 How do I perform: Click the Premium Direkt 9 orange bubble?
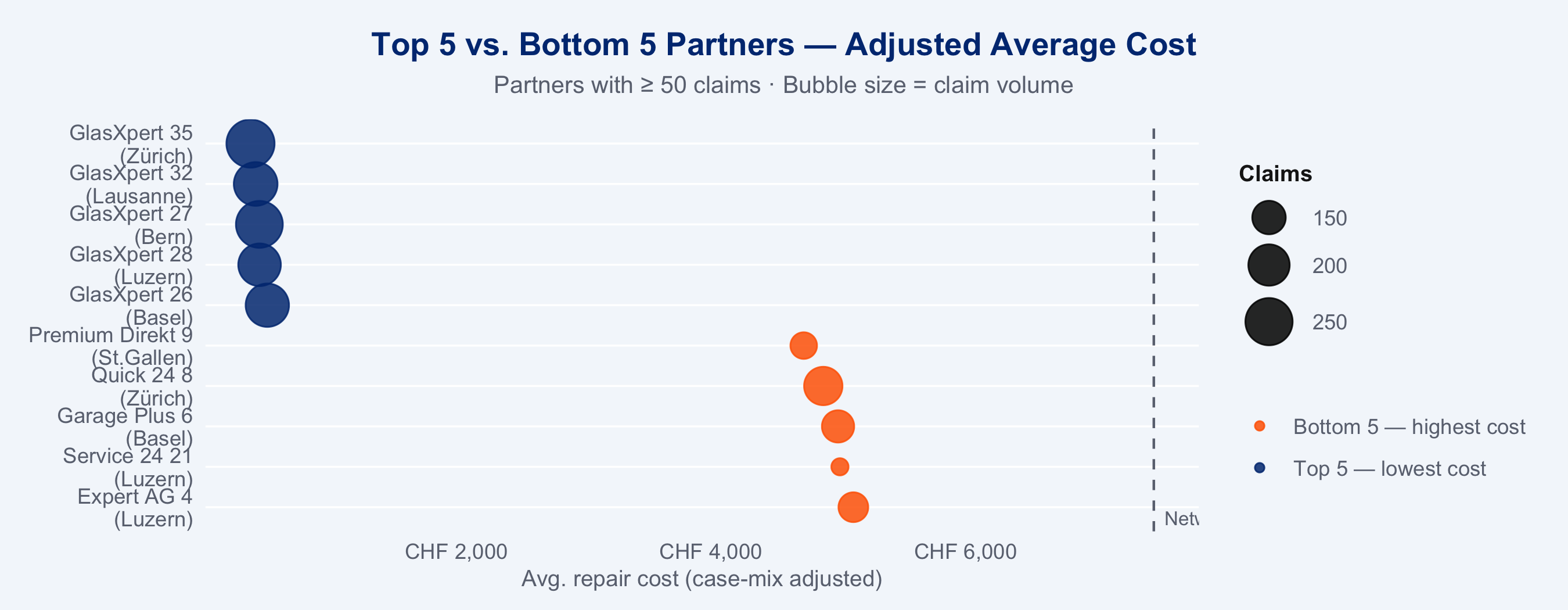804,346
